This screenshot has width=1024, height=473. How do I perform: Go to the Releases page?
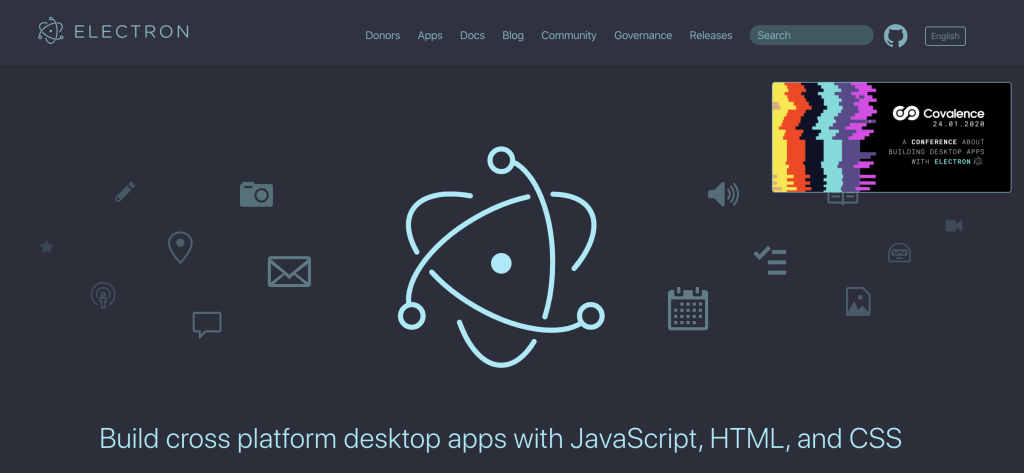(710, 36)
